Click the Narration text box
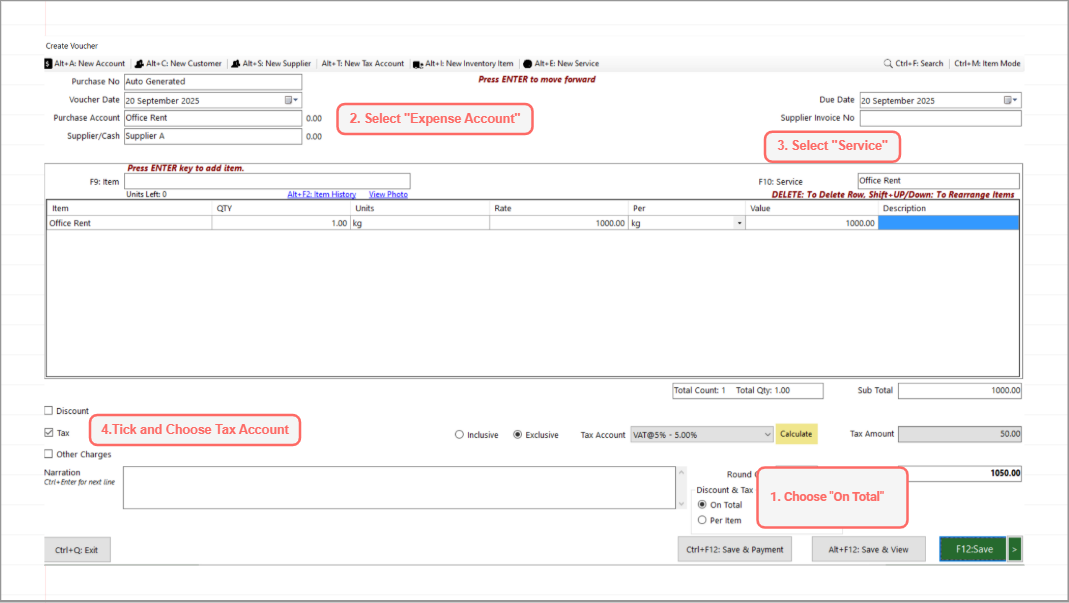The height and width of the screenshot is (603, 1069). (x=400, y=488)
